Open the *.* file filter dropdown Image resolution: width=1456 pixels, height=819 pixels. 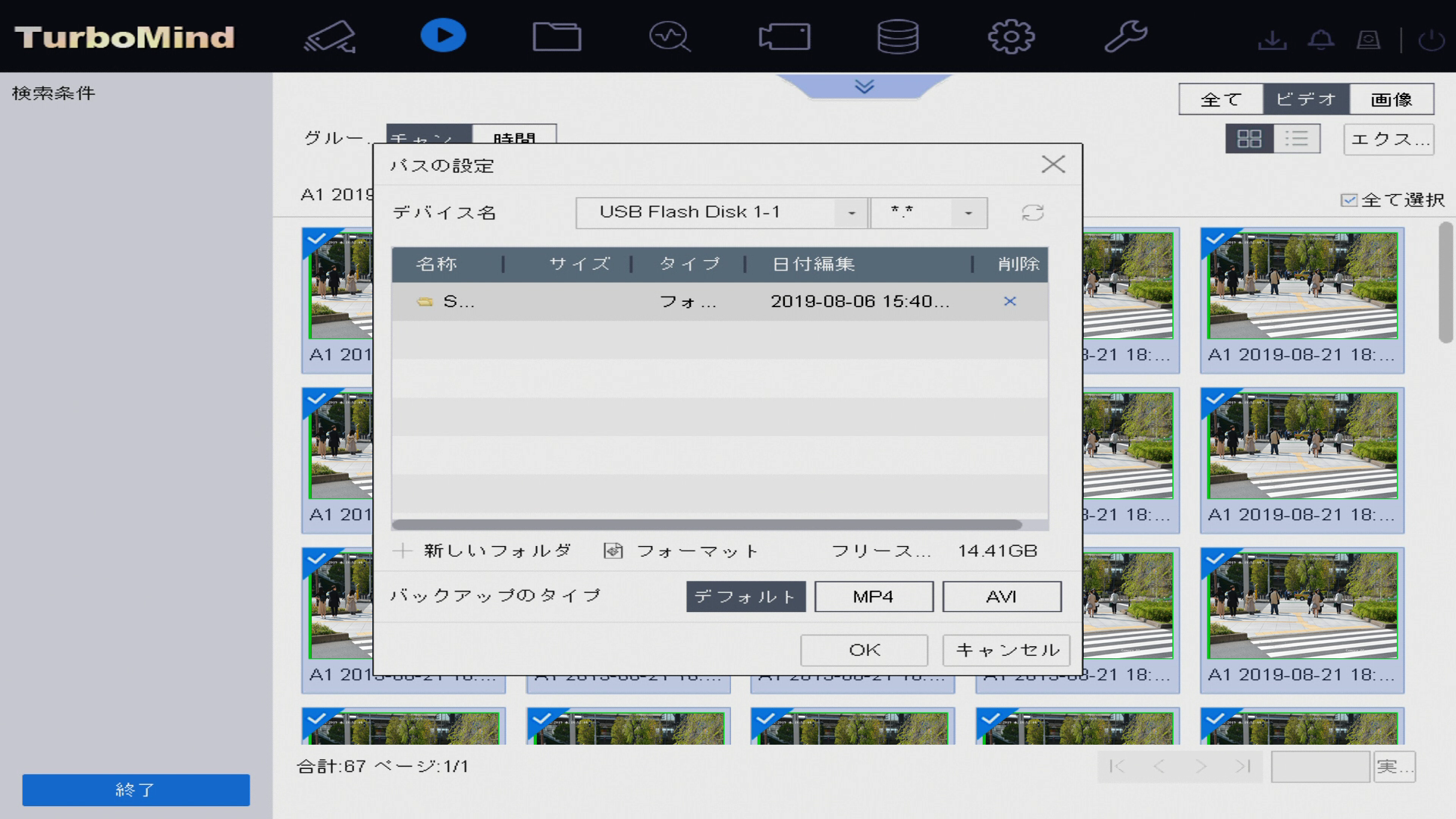click(x=968, y=213)
